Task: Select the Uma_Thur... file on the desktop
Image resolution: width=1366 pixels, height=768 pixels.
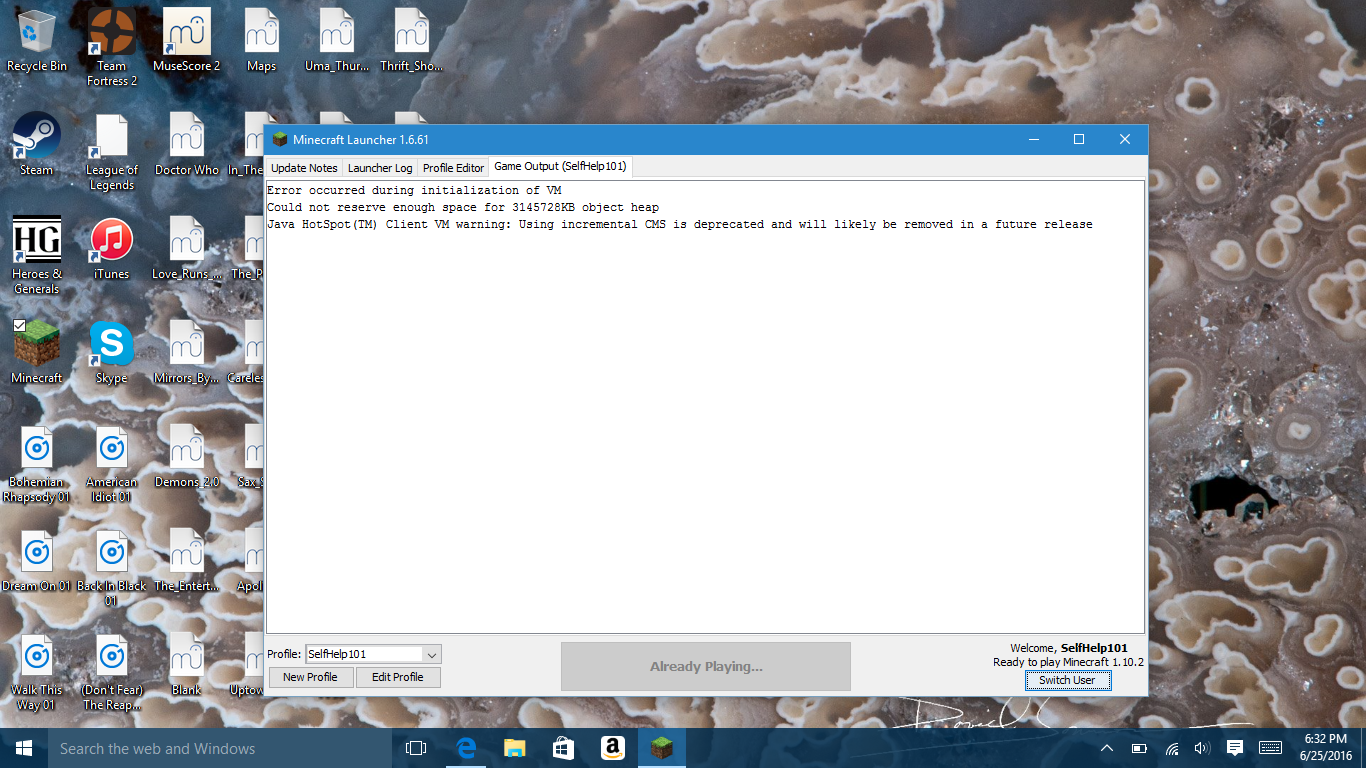Action: point(336,42)
